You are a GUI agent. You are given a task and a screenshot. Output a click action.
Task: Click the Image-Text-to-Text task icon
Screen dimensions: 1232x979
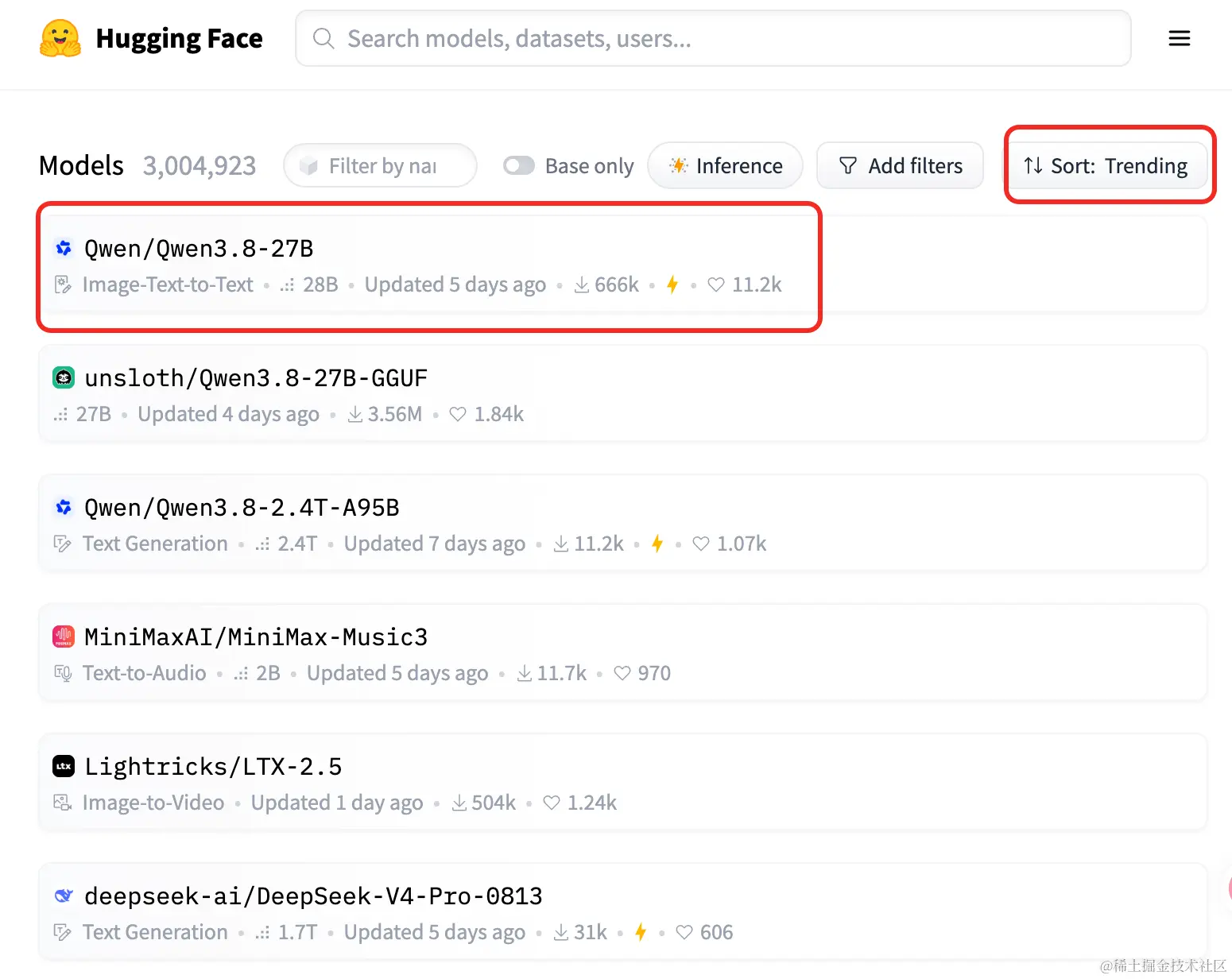[63, 284]
